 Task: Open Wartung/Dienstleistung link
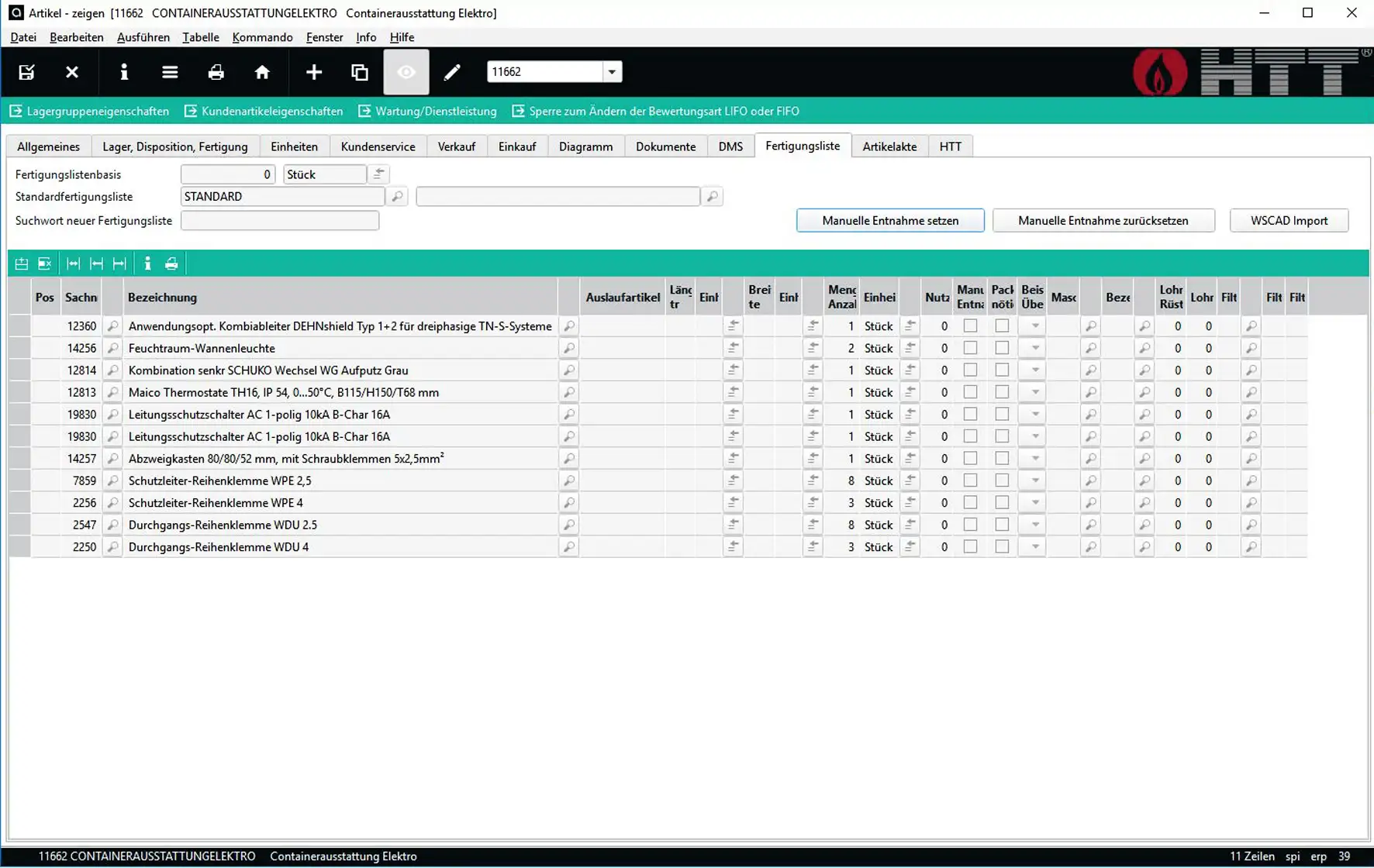click(x=427, y=112)
